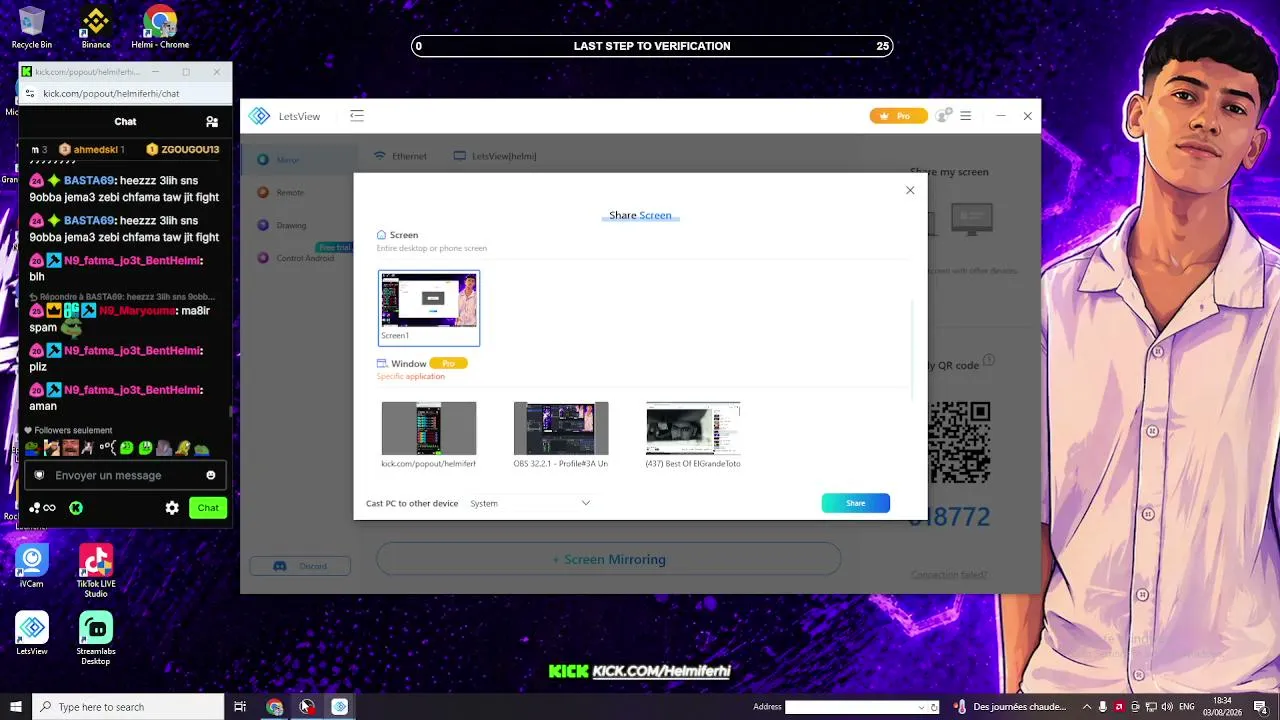The width and height of the screenshot is (1280, 720).
Task: Select Control Android in the LetsView sidebar
Action: (305, 258)
